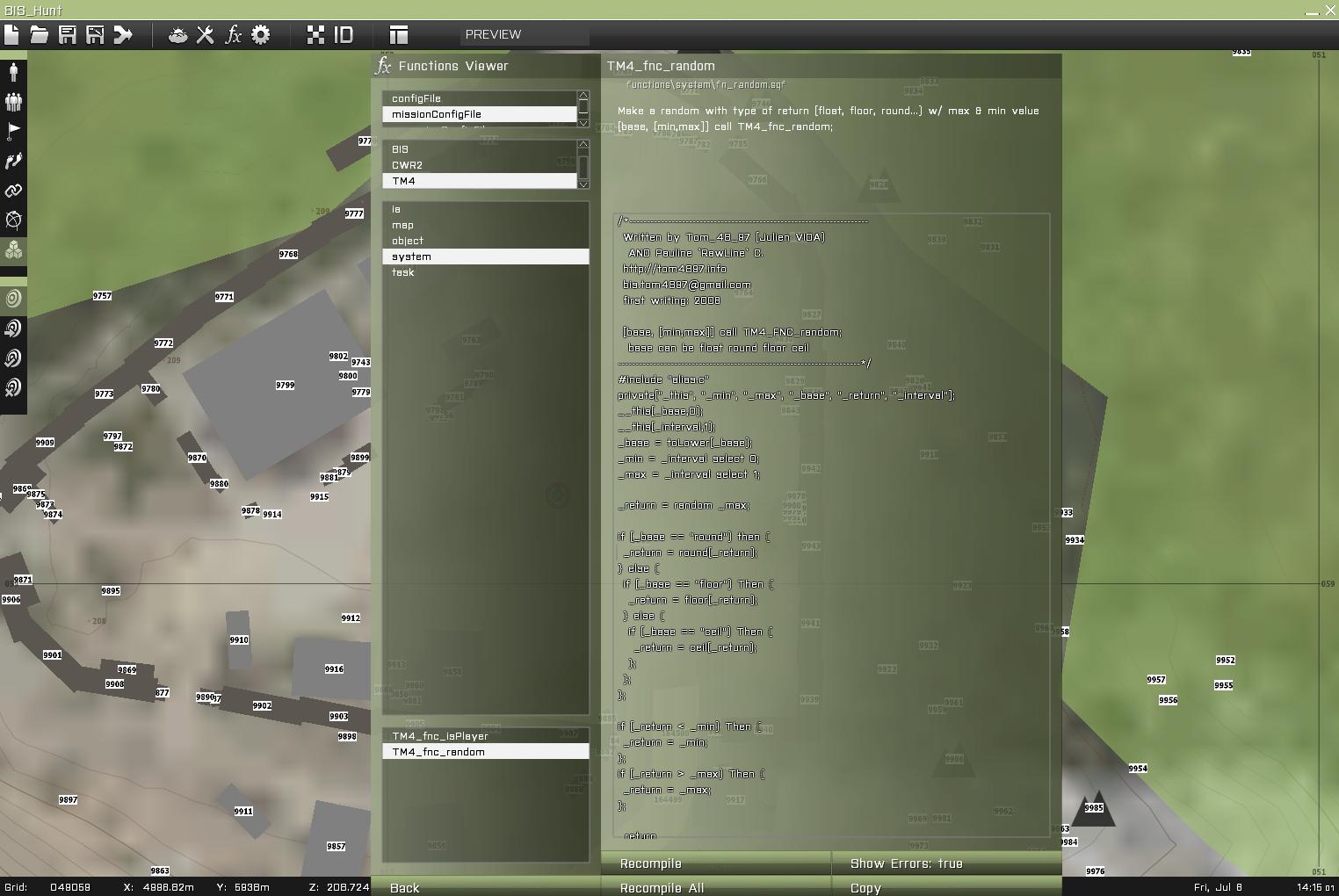The height and width of the screenshot is (896, 1339).
Task: Select missionConfigFile source
Action: point(480,114)
